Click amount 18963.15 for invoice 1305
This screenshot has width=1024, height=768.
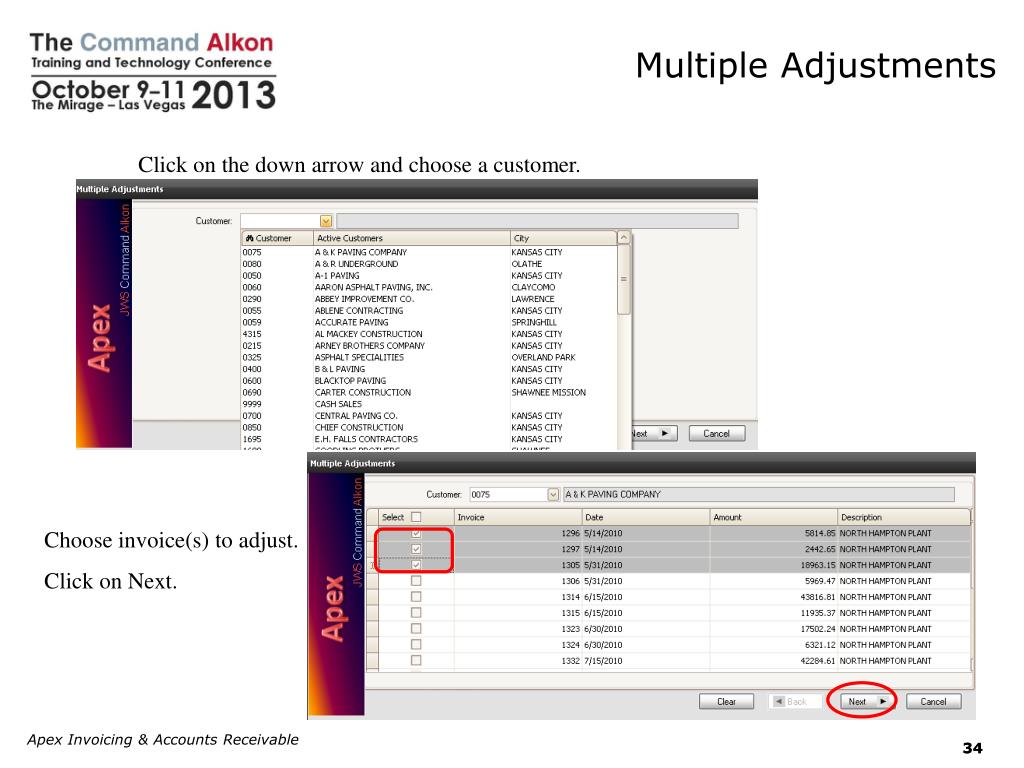click(x=818, y=566)
